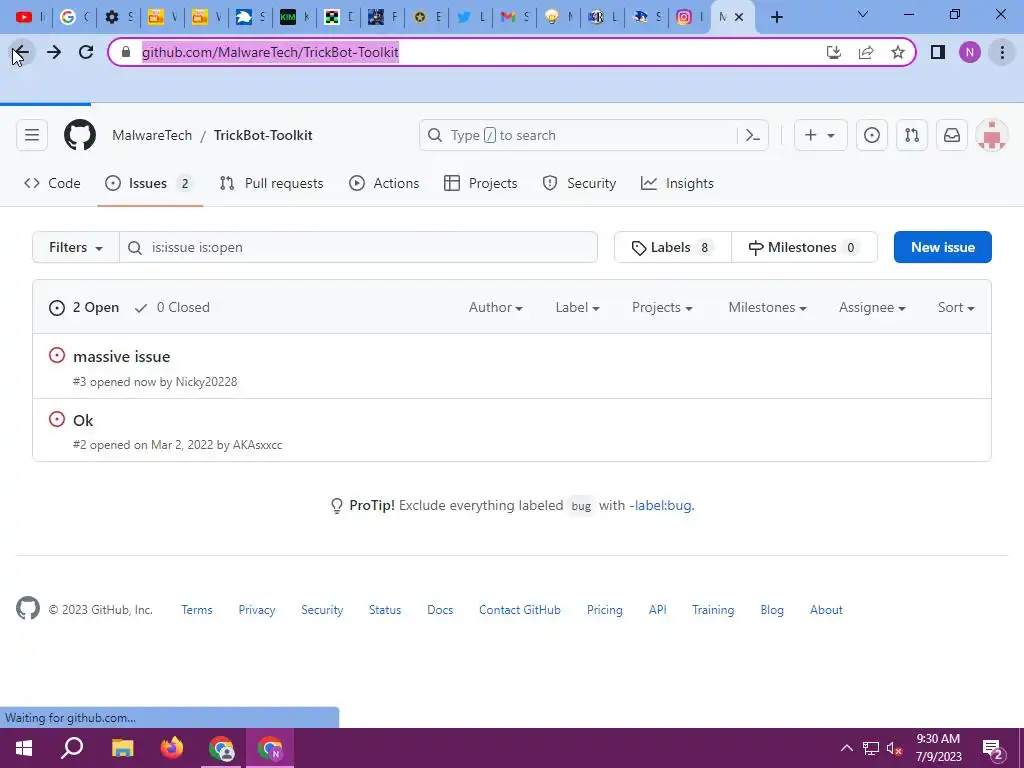Open the footer Pricing link
Image resolution: width=1024 pixels, height=768 pixels.
click(x=605, y=610)
